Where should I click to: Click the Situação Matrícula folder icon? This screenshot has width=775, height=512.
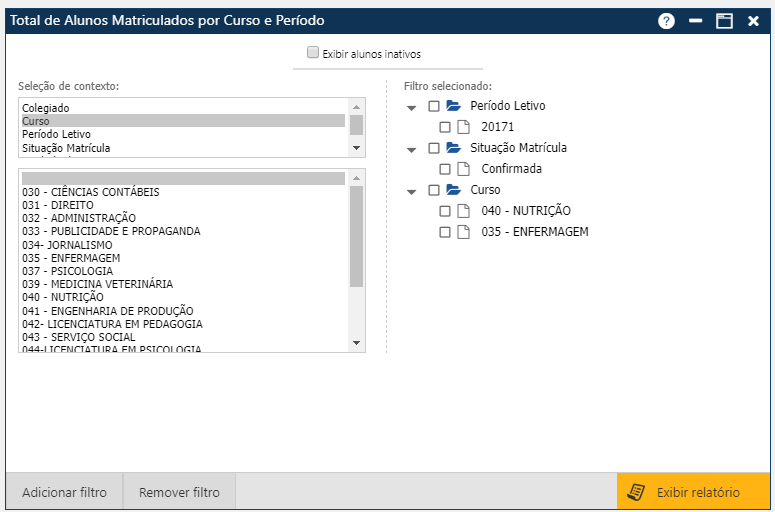[x=453, y=148]
